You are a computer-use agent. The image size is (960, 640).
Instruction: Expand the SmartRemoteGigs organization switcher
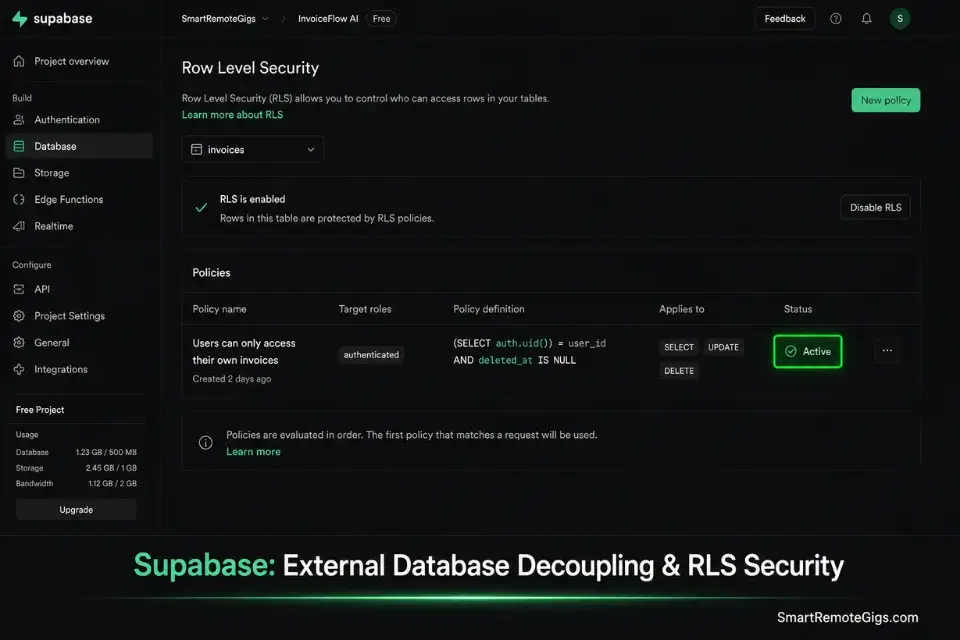[225, 18]
